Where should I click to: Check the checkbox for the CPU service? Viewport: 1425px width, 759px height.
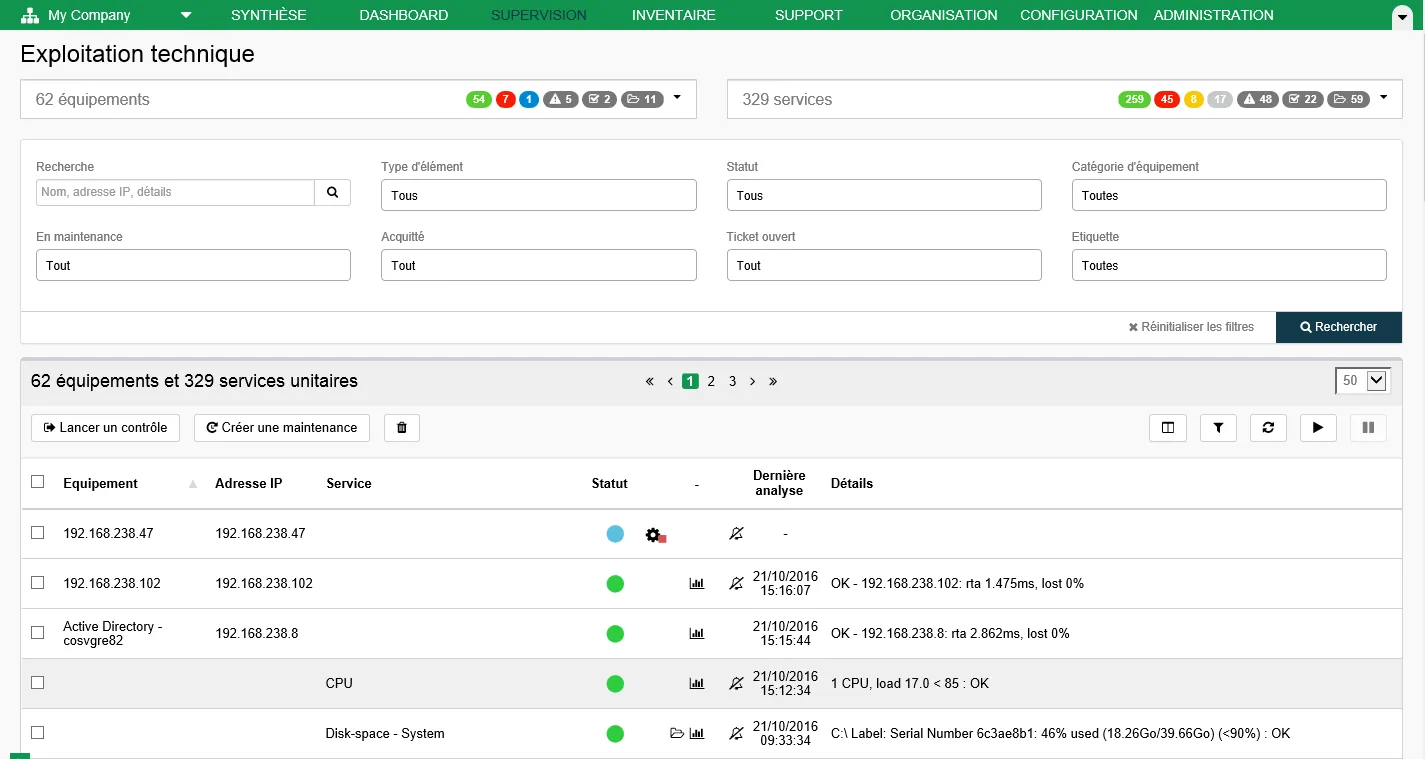pyautogui.click(x=38, y=682)
